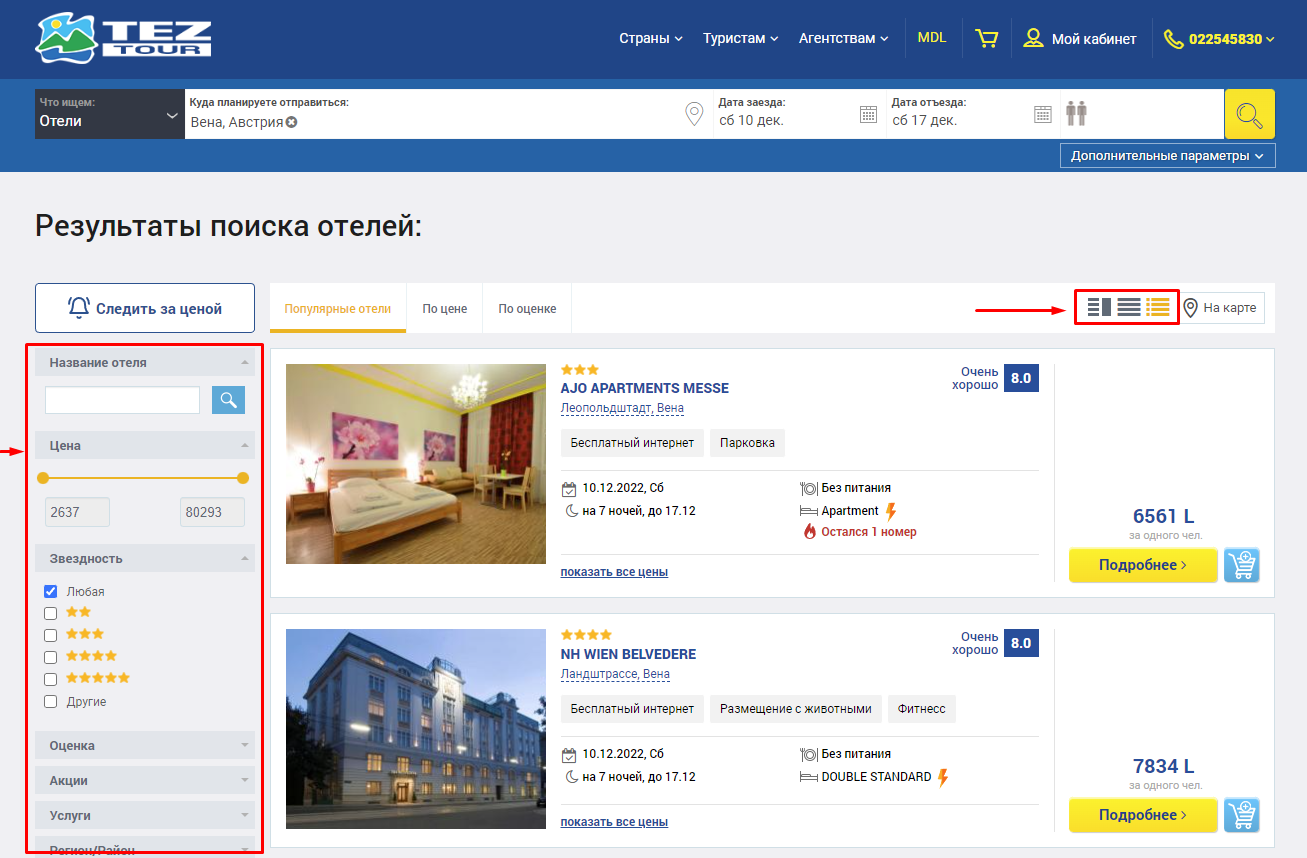Click the hotel name search input
Image resolution: width=1307 pixels, height=858 pixels.
click(x=123, y=400)
